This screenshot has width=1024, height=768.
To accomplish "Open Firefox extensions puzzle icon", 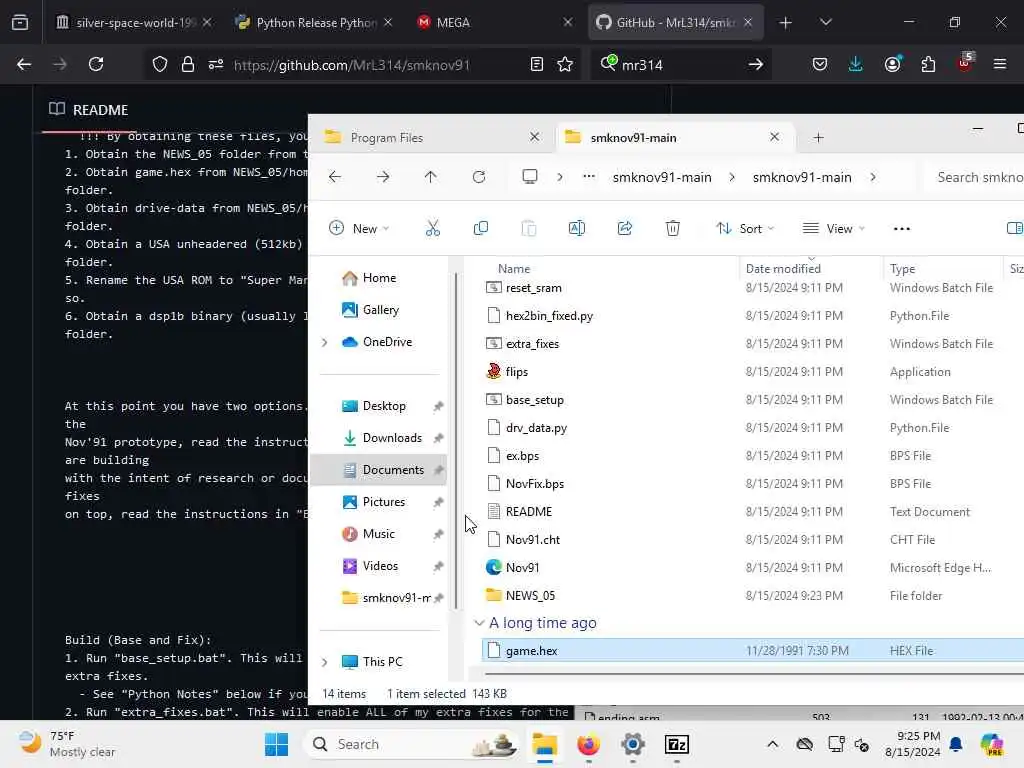I will tap(928, 64).
